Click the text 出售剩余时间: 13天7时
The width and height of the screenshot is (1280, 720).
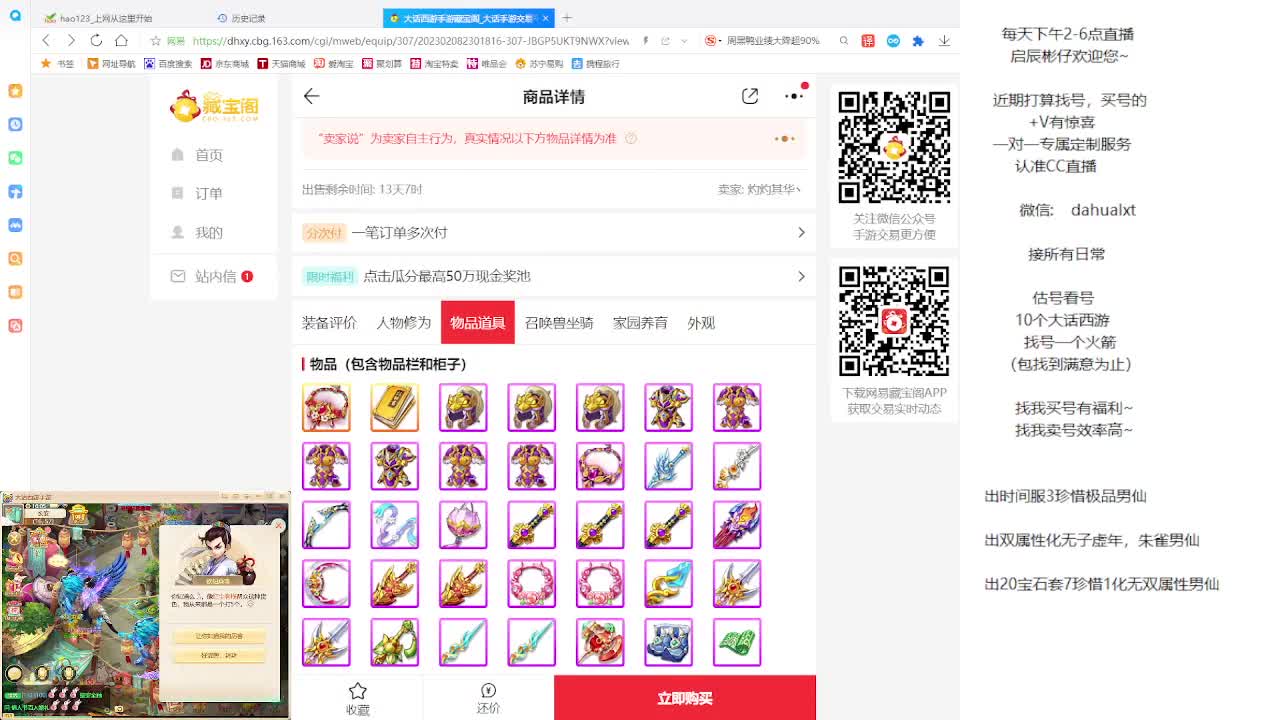pyautogui.click(x=362, y=189)
